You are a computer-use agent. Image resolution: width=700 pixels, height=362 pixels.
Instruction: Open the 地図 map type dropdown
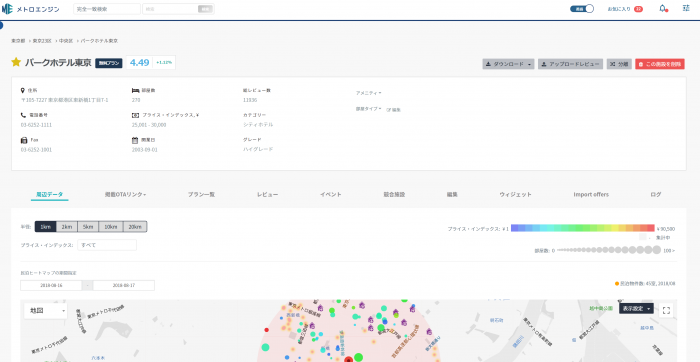click(46, 311)
